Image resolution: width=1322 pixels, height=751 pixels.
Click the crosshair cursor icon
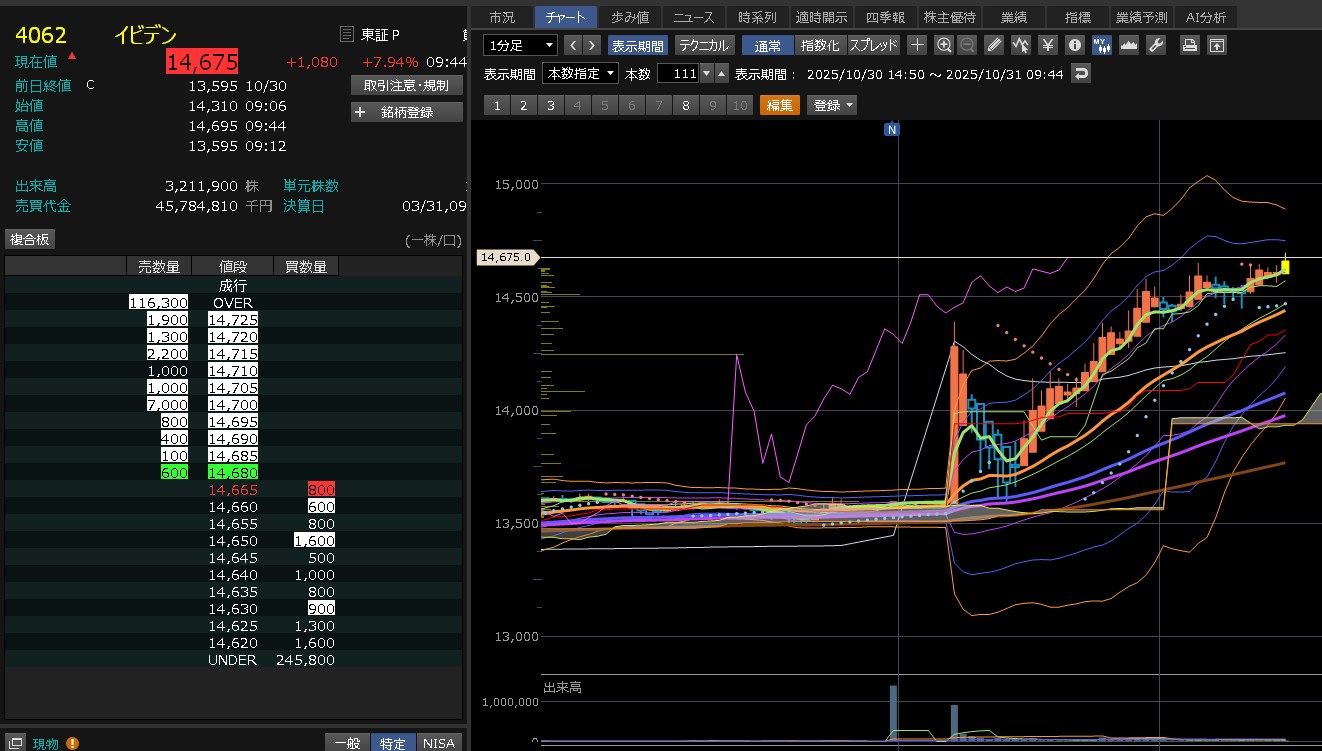tap(917, 45)
